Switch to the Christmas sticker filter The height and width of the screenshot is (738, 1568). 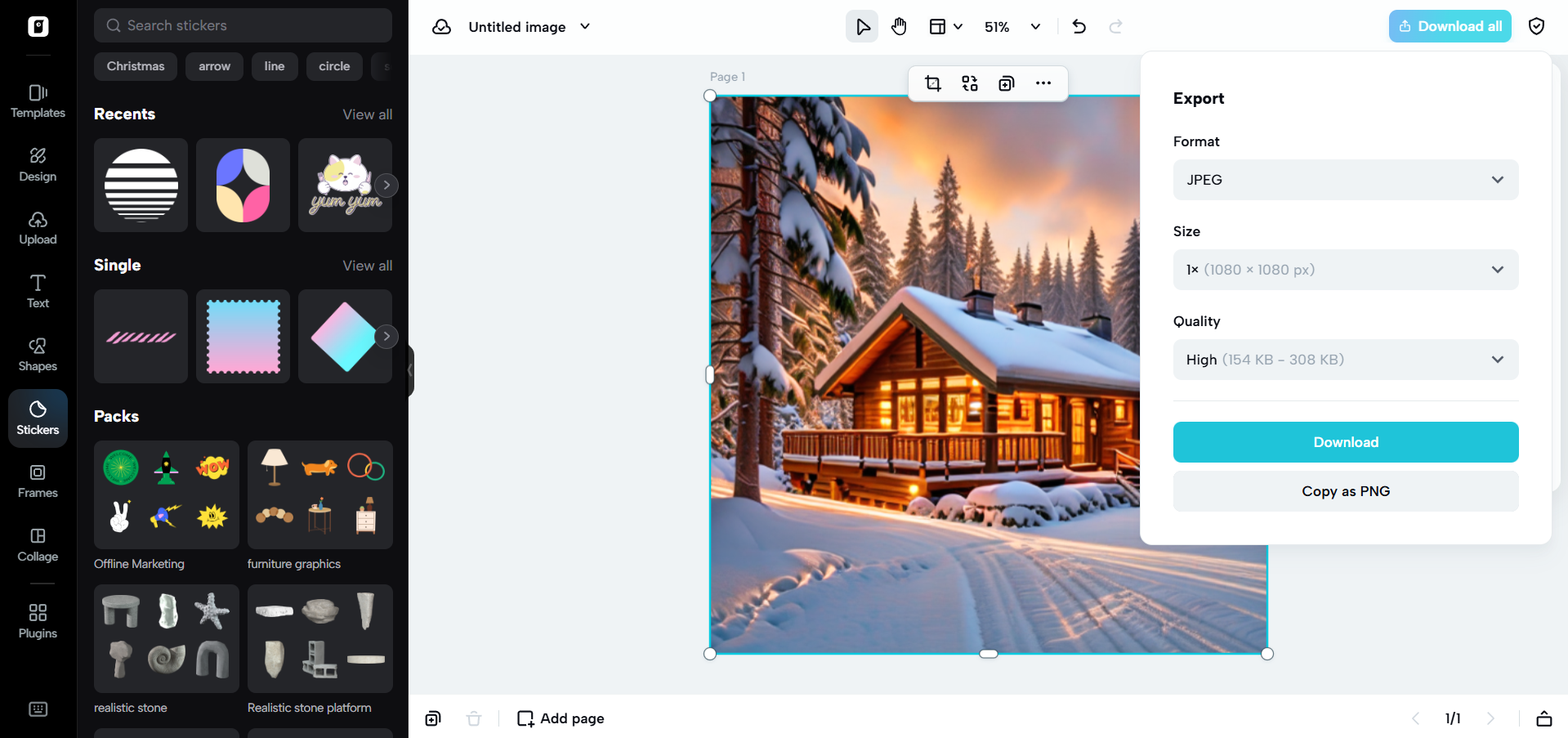135,66
